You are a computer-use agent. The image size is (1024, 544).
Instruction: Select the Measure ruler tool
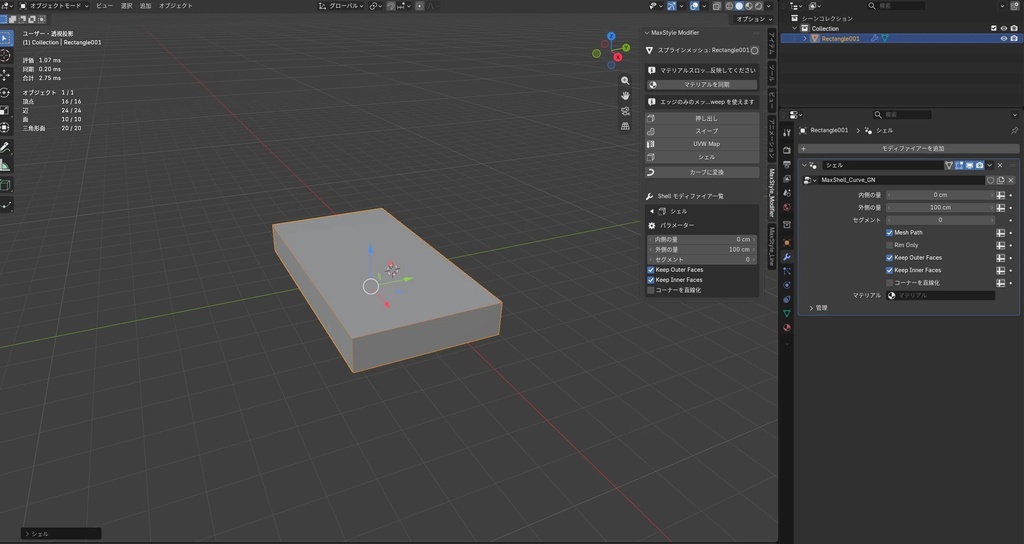pyautogui.click(x=5, y=165)
